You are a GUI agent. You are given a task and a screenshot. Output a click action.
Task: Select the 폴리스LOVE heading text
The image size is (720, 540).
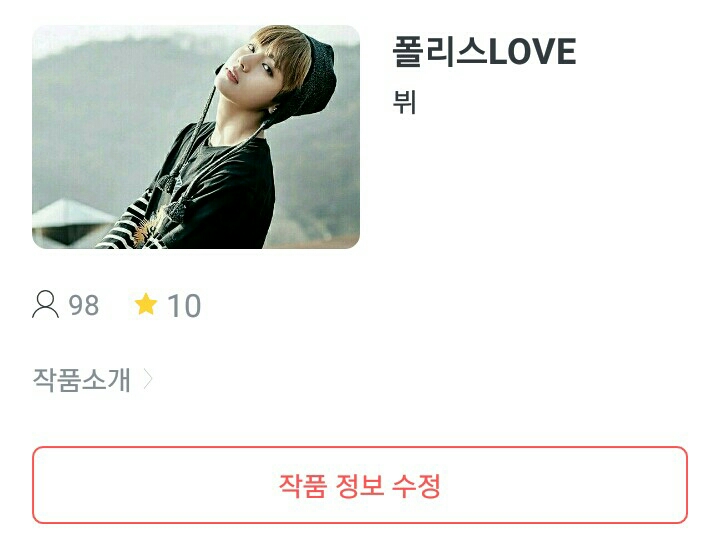[x=484, y=51]
